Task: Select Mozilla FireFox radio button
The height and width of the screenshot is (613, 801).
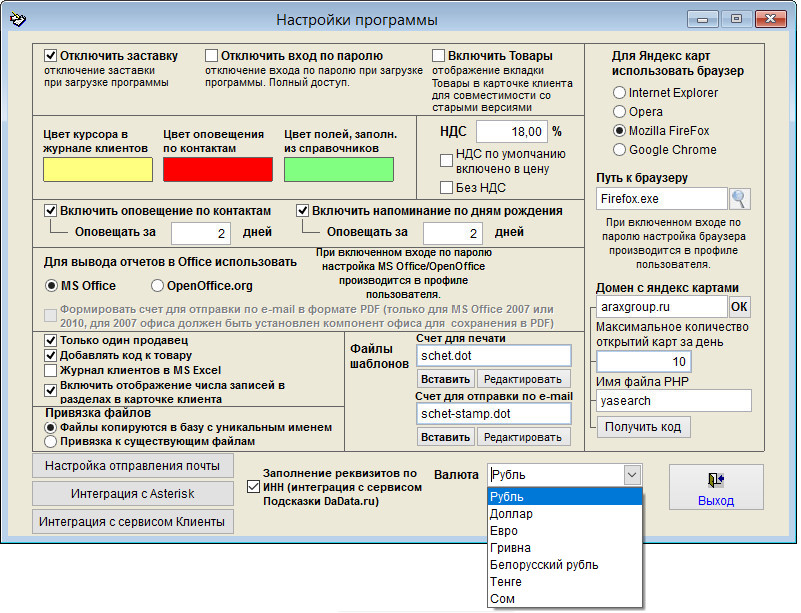Action: point(619,131)
